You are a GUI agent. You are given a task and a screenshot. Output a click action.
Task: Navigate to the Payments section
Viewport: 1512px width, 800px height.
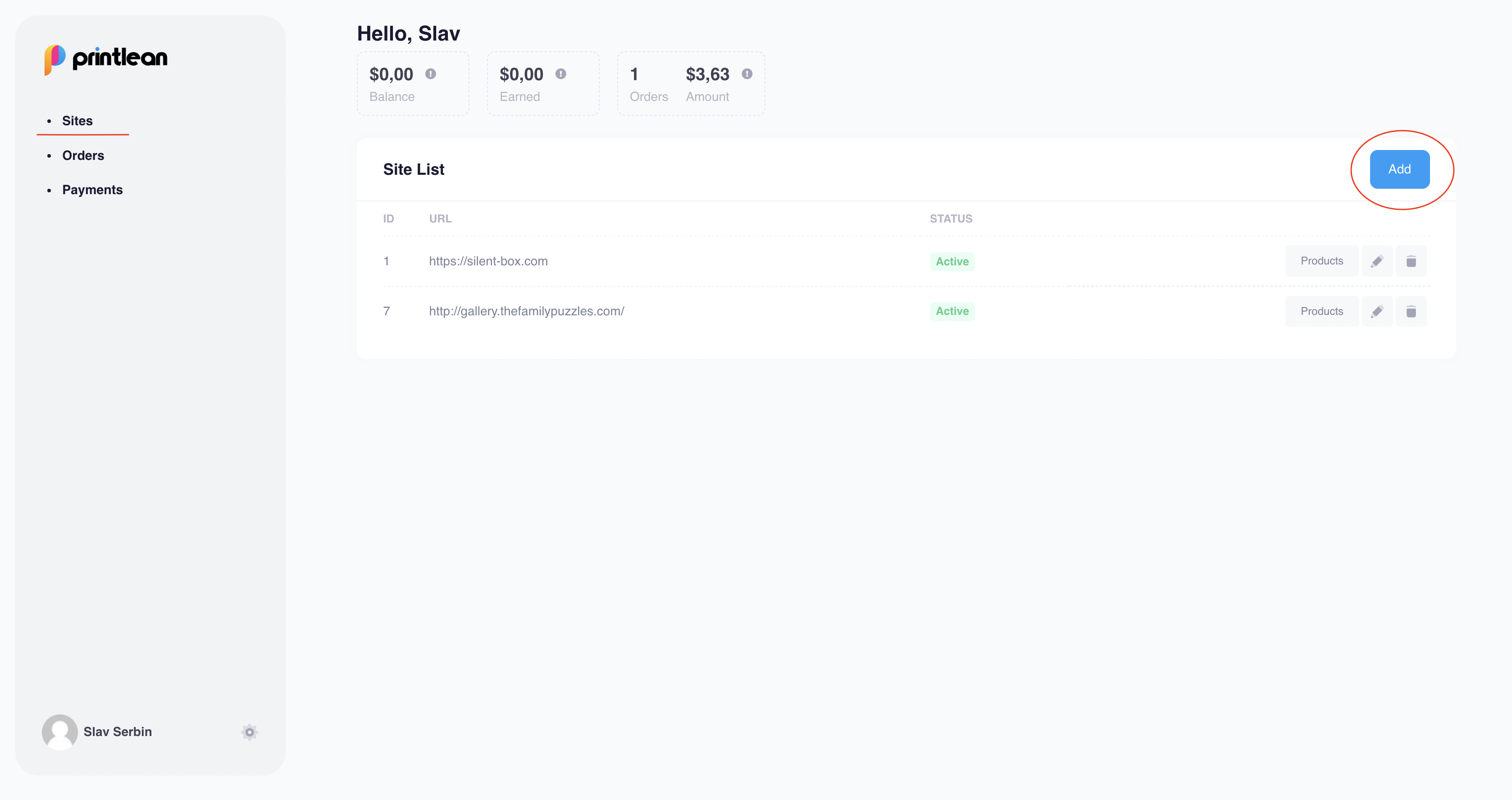click(92, 190)
